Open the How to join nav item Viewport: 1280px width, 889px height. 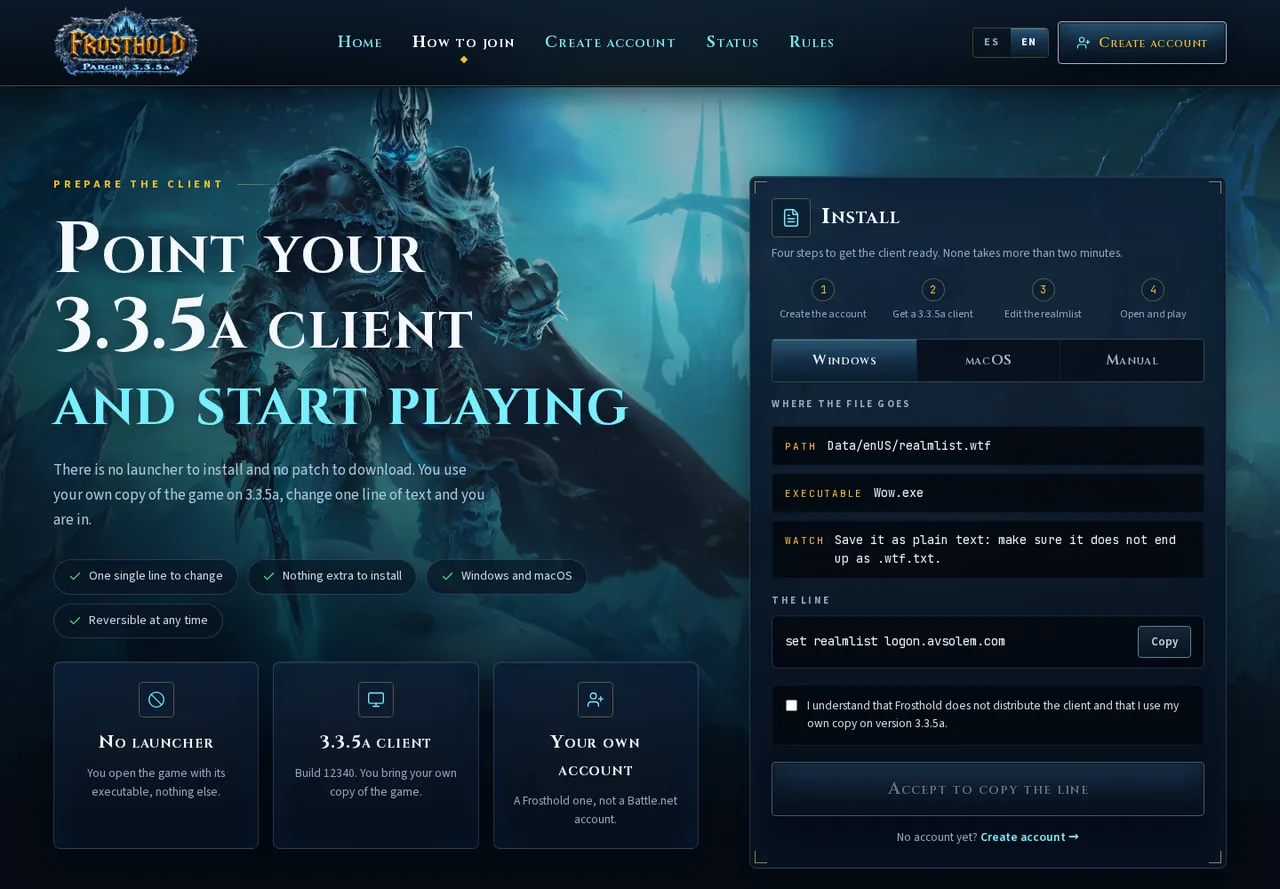(463, 42)
